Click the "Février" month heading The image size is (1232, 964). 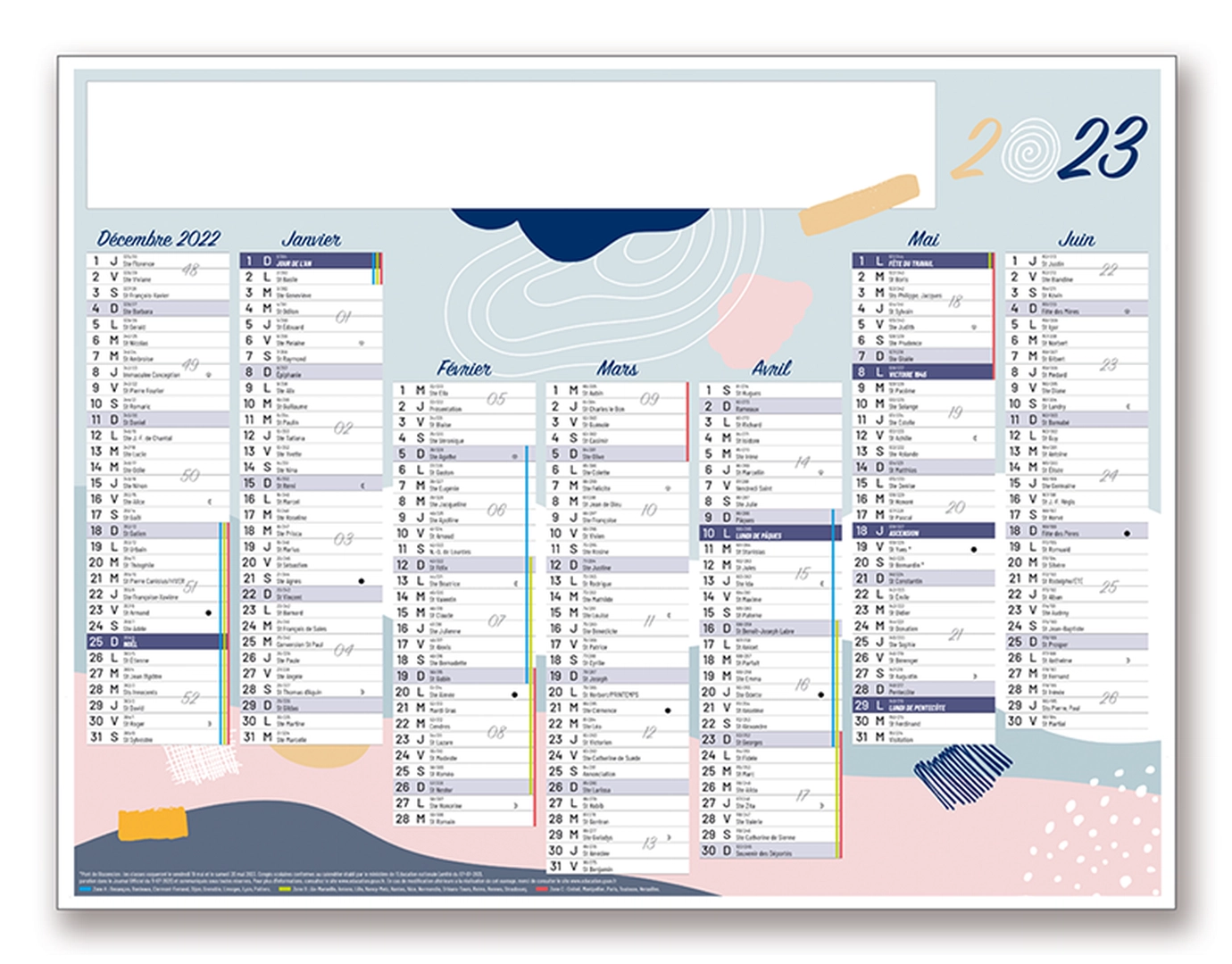463,368
